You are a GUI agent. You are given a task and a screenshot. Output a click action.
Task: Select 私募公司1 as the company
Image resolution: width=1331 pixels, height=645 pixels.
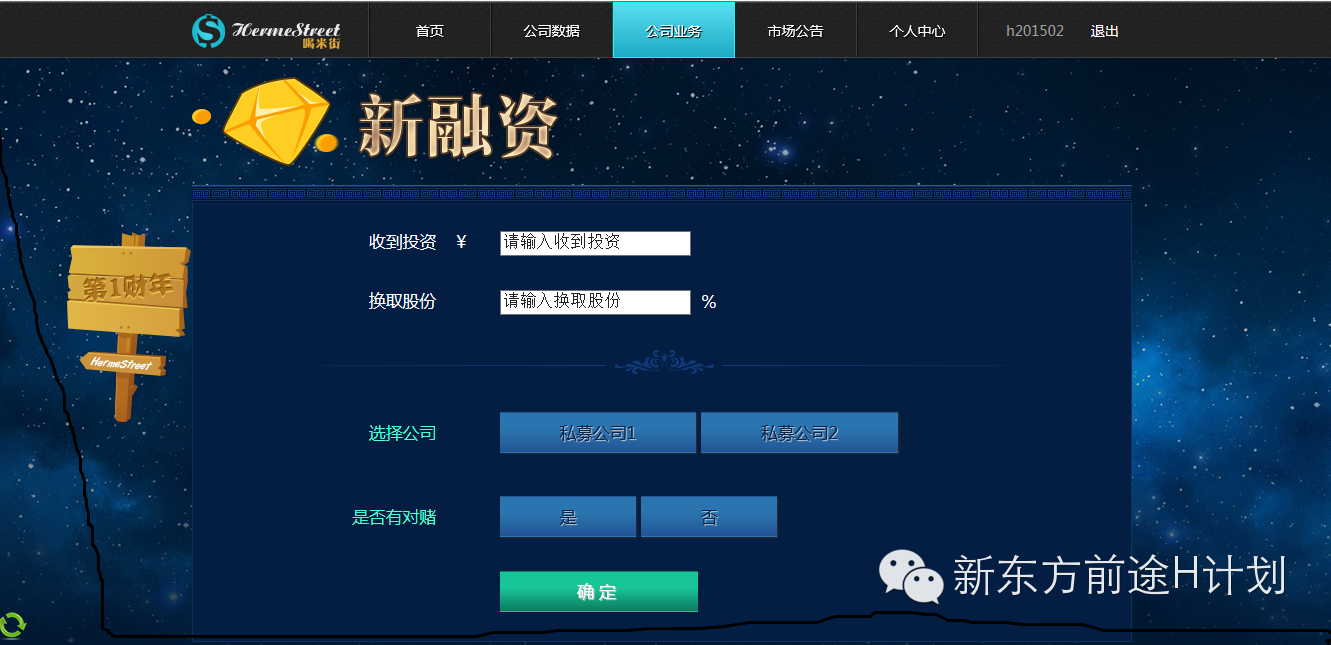click(598, 433)
